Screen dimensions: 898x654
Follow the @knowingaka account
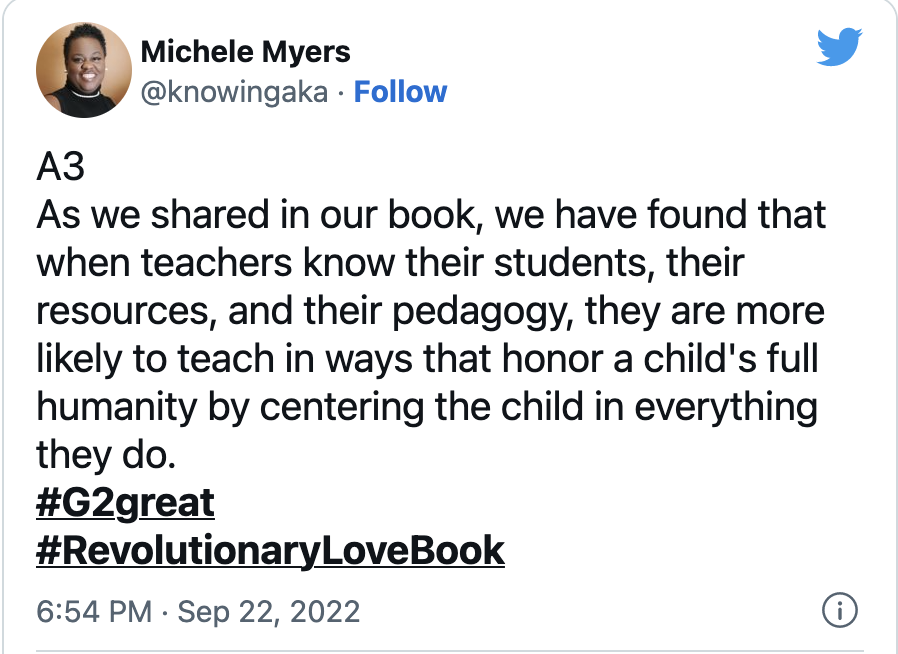(400, 92)
